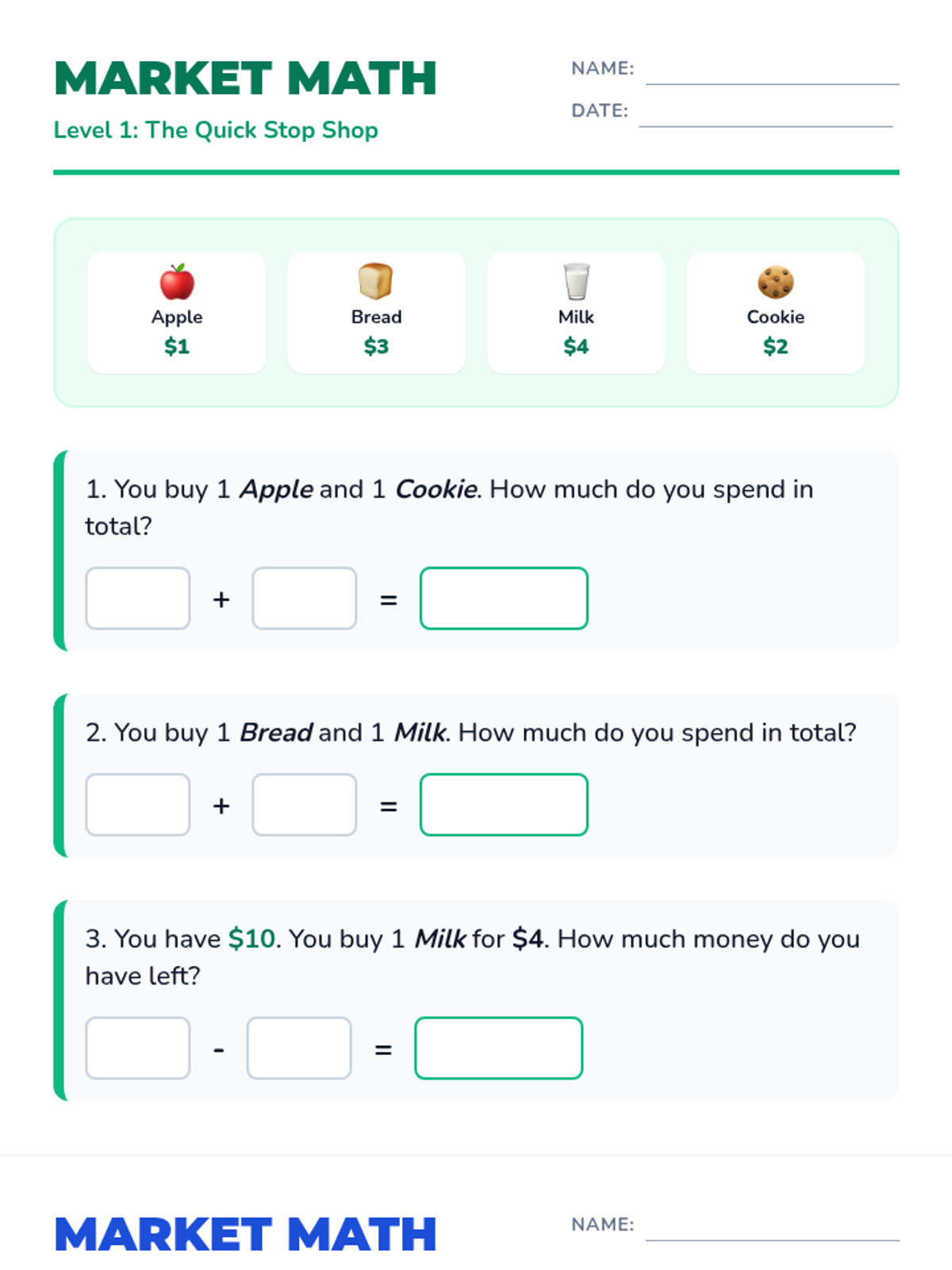
Task: Click the cookie icon
Action: pyautogui.click(x=775, y=282)
